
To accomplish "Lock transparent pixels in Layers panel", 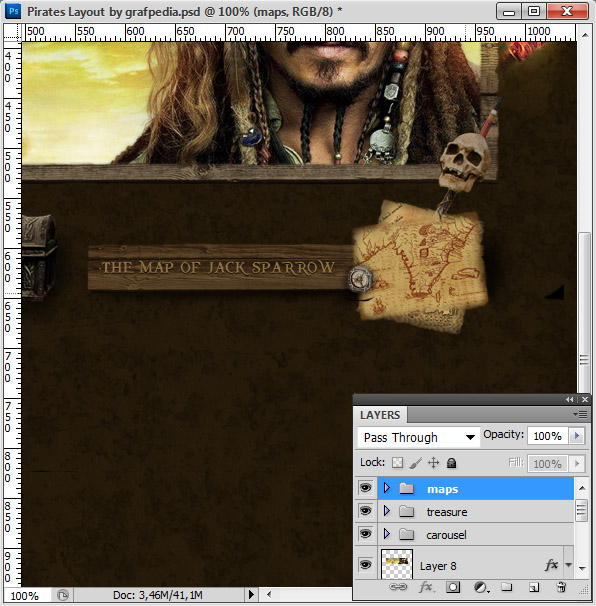I will pyautogui.click(x=397, y=463).
